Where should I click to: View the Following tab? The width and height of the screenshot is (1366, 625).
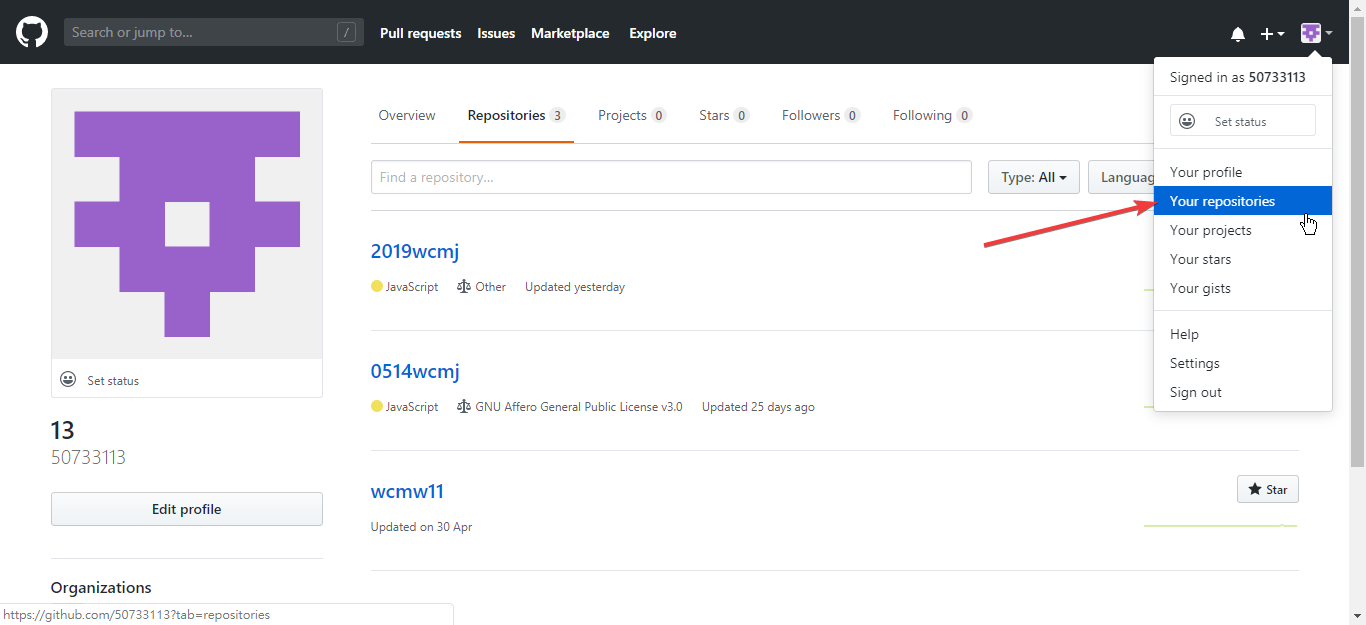pos(932,115)
